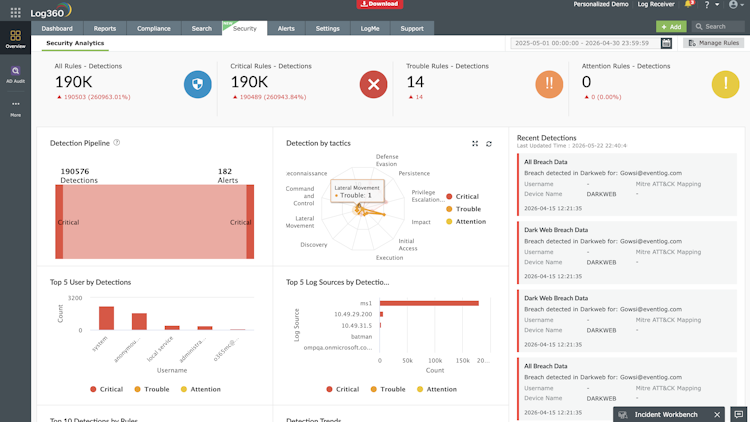Toggle Trouble legend under Top 5 User chart
The width and height of the screenshot is (750, 422).
click(152, 389)
